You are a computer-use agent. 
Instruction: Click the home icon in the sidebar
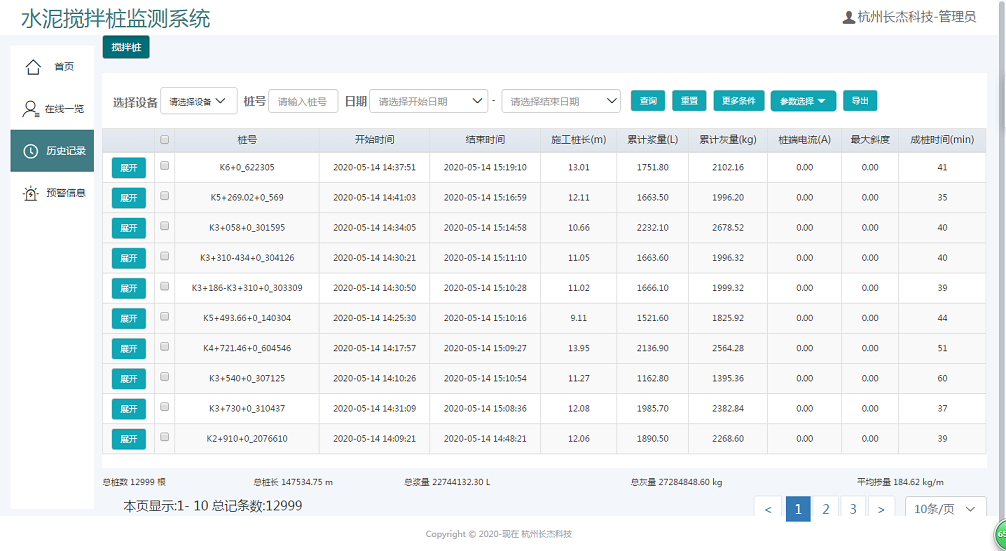[33, 67]
